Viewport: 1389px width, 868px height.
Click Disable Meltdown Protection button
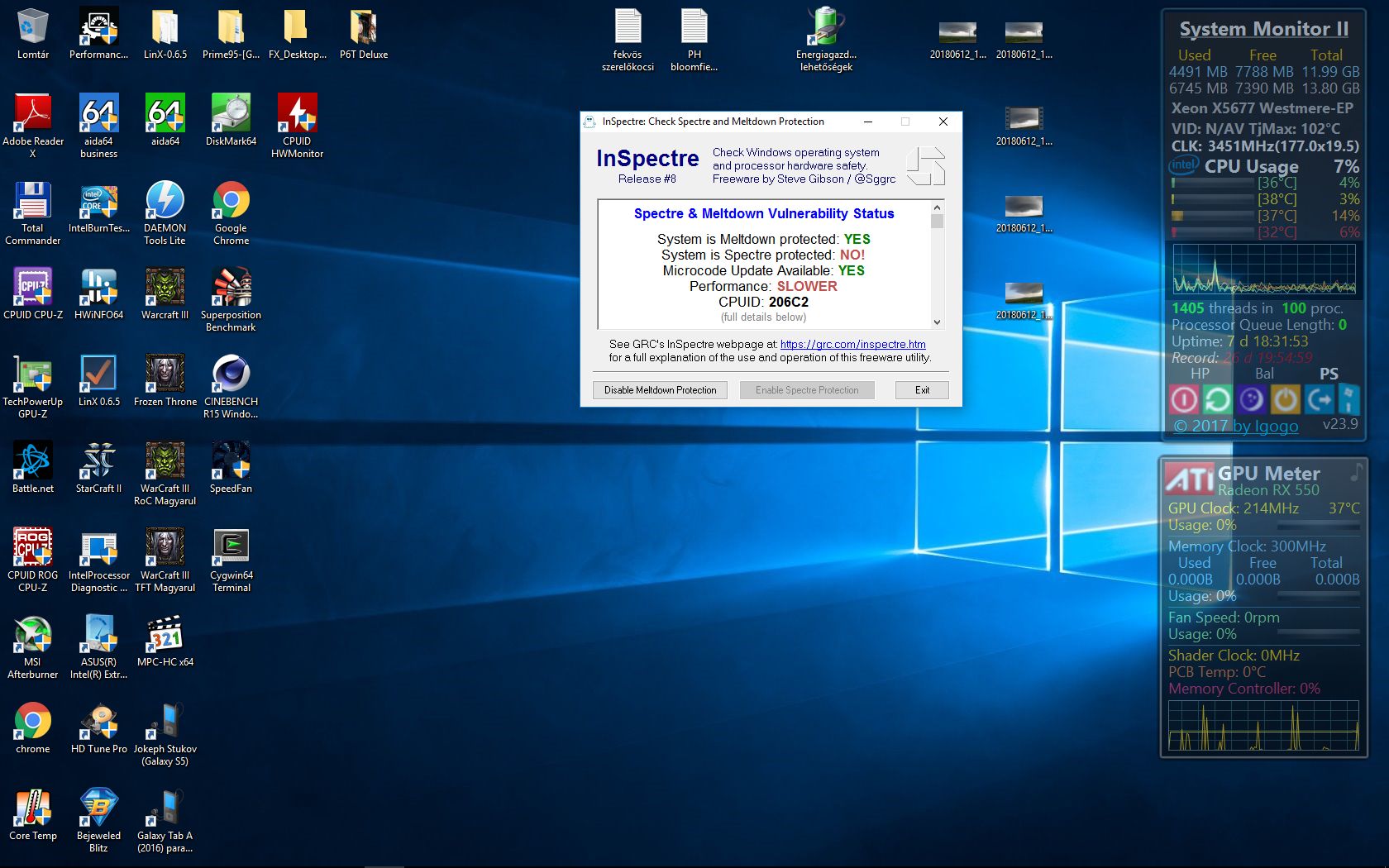tap(660, 390)
